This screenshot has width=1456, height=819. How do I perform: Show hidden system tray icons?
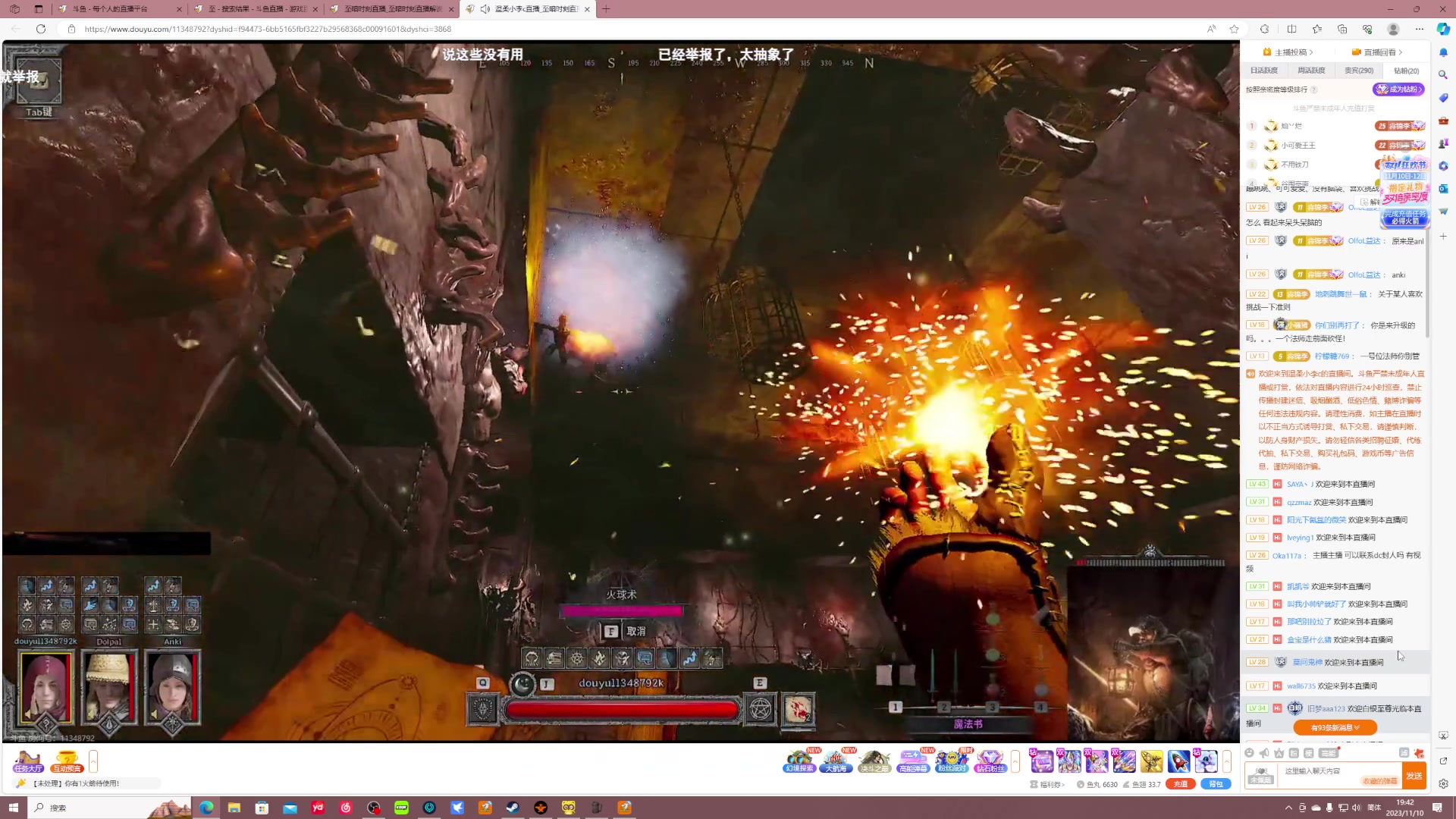(x=1288, y=808)
